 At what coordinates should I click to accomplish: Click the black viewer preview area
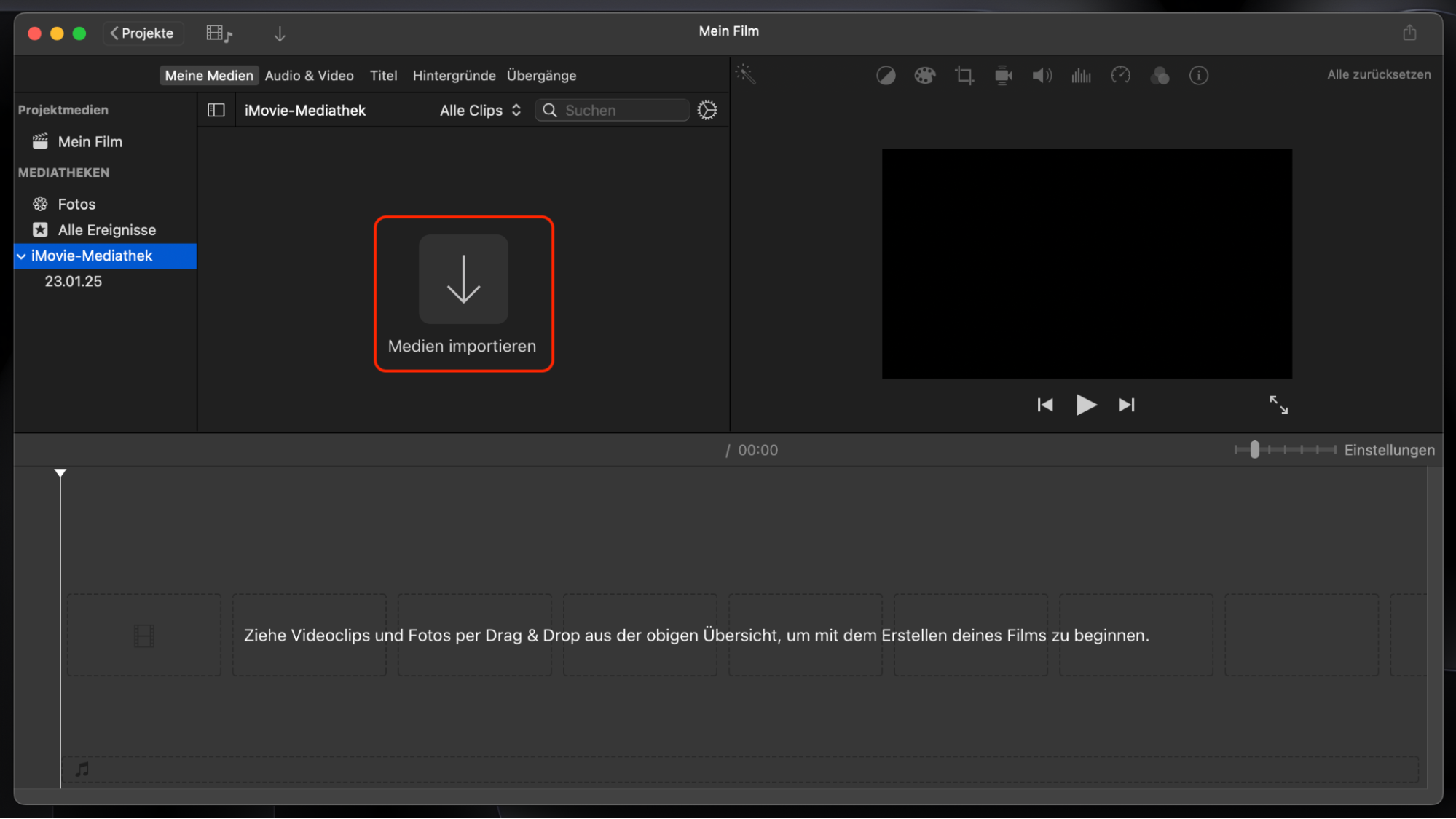1087,264
